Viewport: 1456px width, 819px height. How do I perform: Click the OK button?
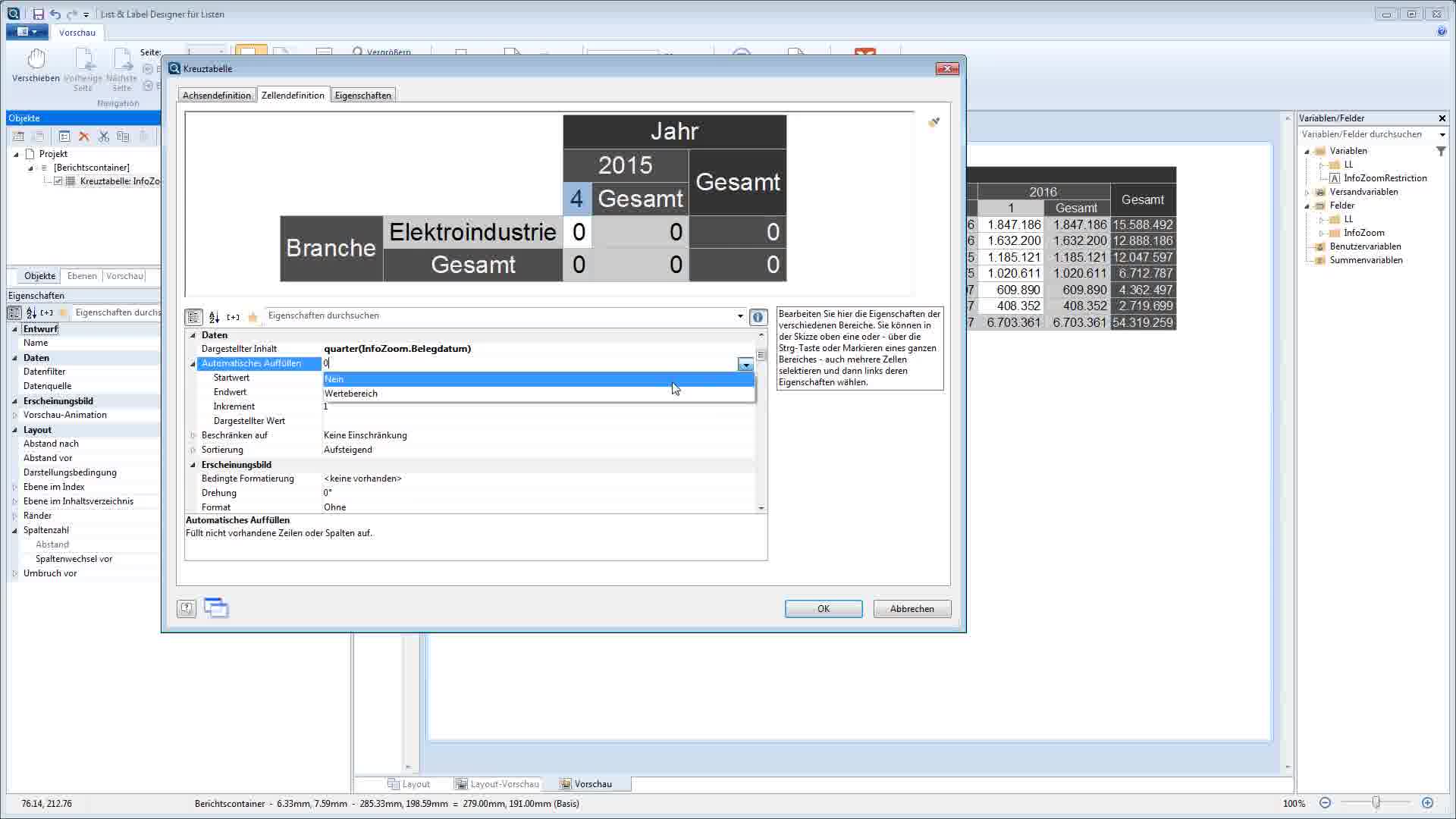click(x=824, y=609)
